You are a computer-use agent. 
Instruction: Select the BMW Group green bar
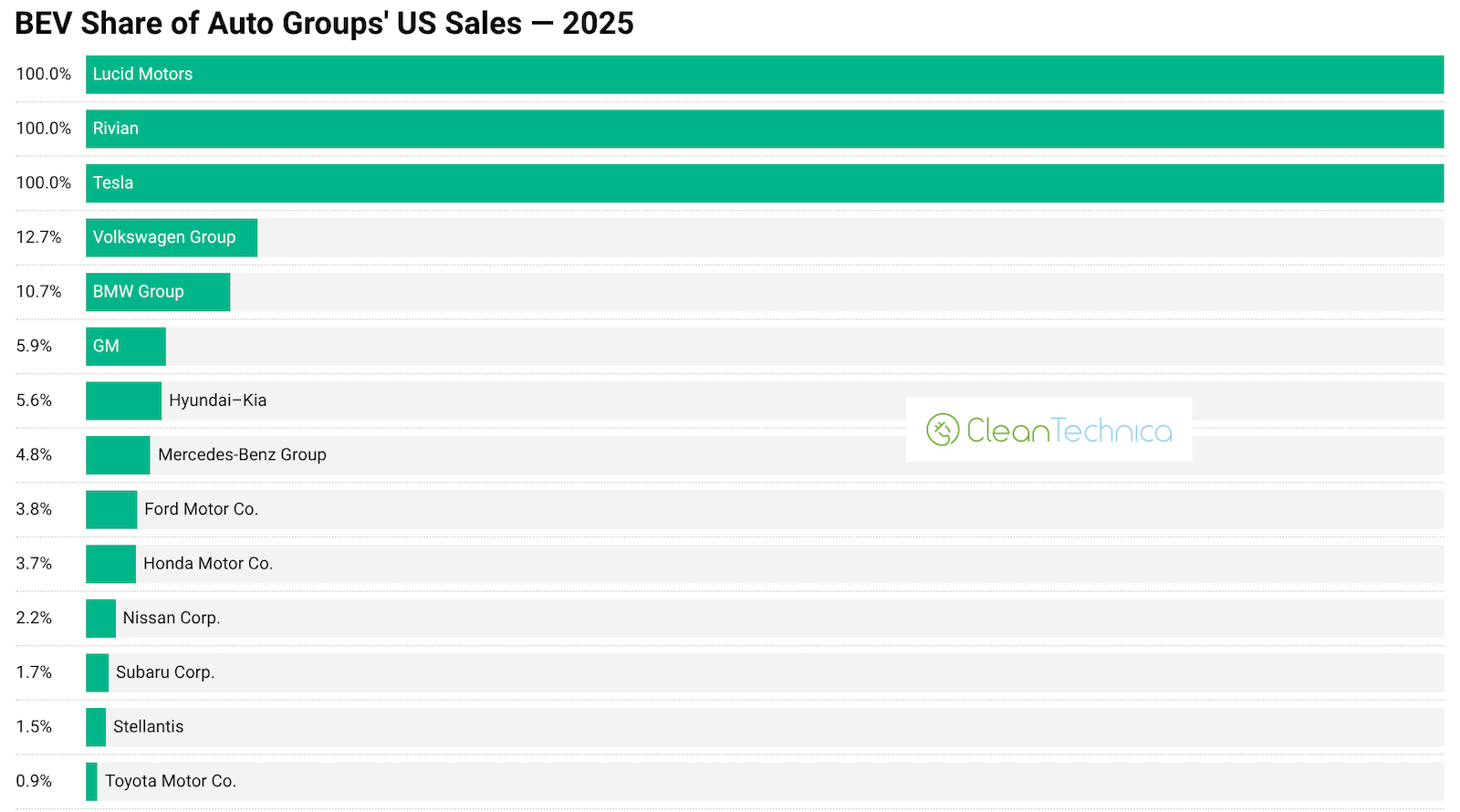click(x=158, y=292)
